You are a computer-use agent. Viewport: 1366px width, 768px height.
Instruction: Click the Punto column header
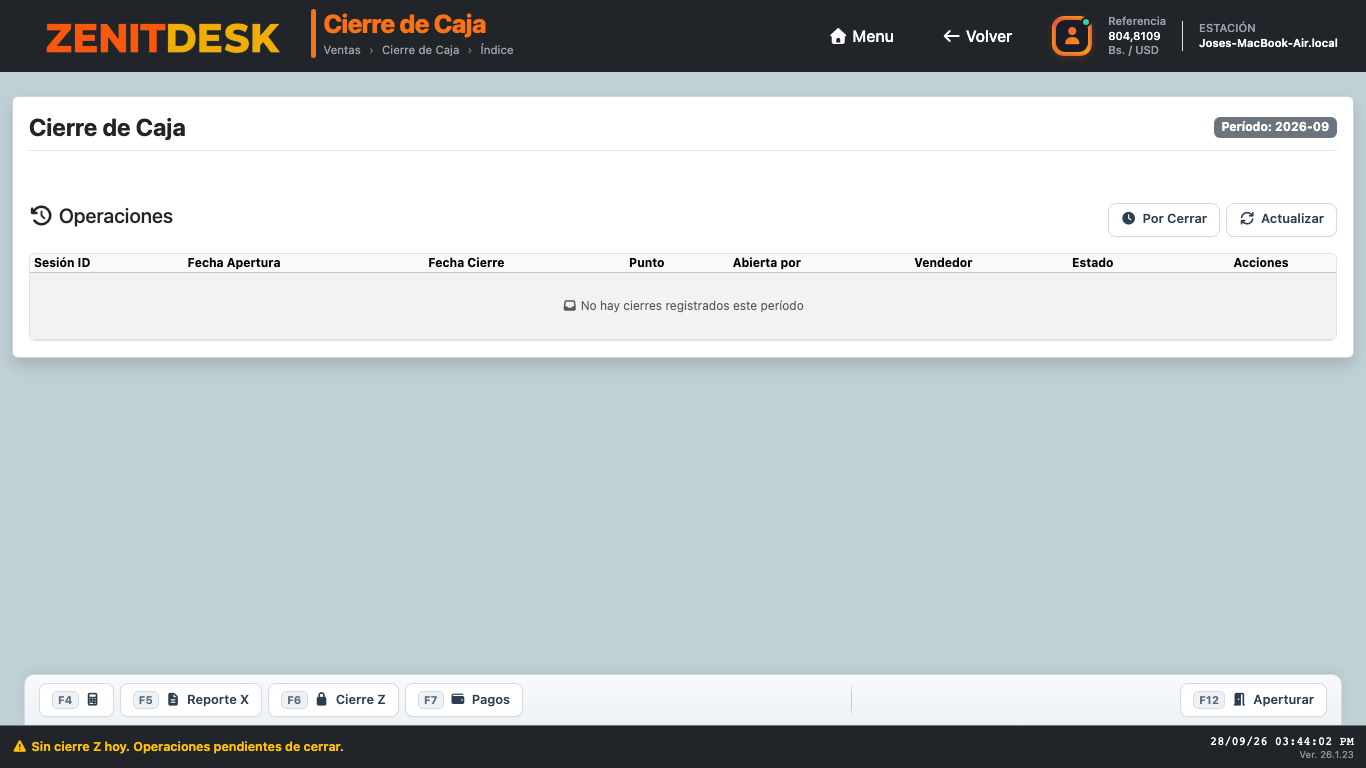coord(647,263)
